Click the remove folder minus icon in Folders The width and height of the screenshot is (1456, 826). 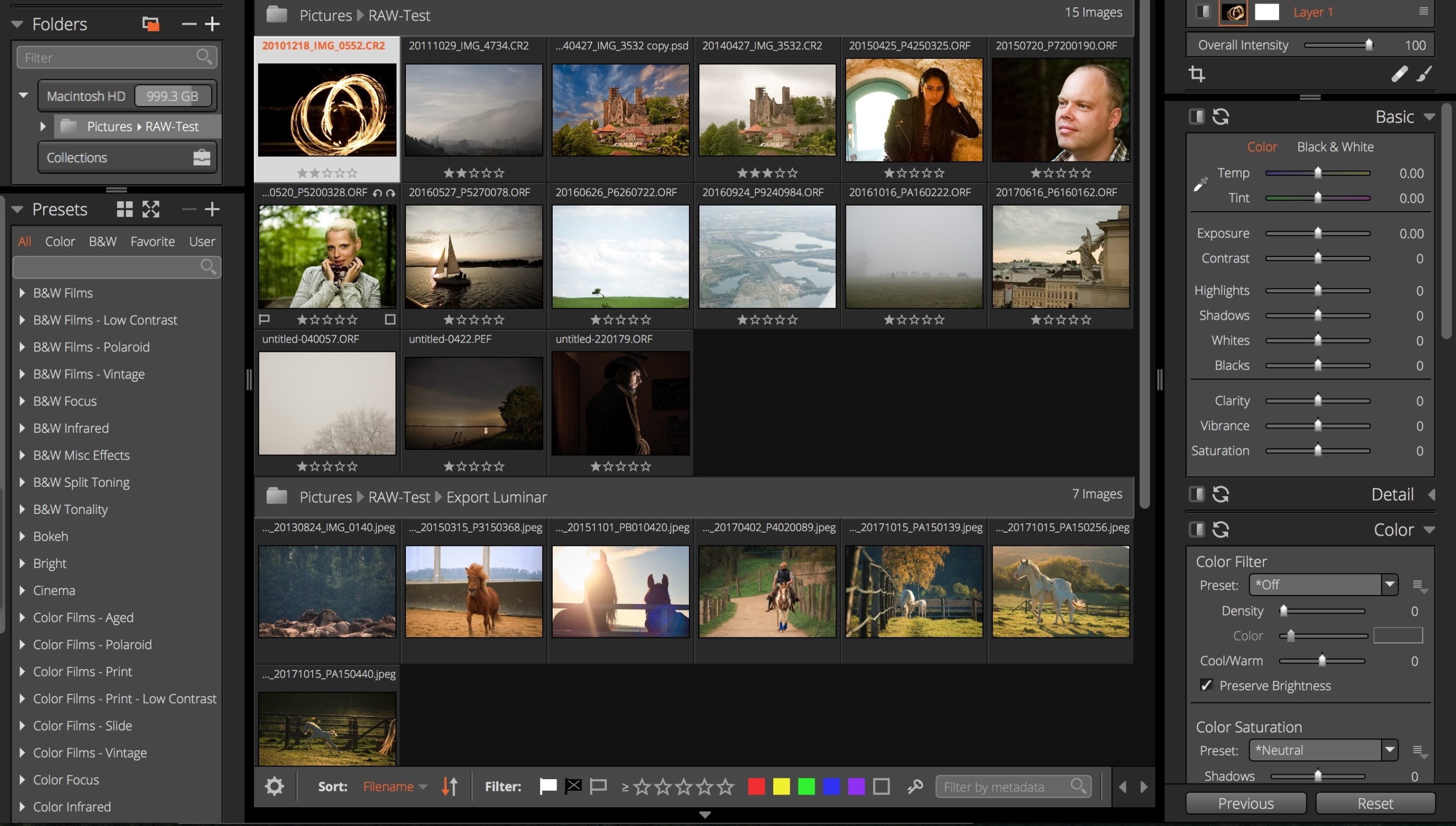coord(189,24)
